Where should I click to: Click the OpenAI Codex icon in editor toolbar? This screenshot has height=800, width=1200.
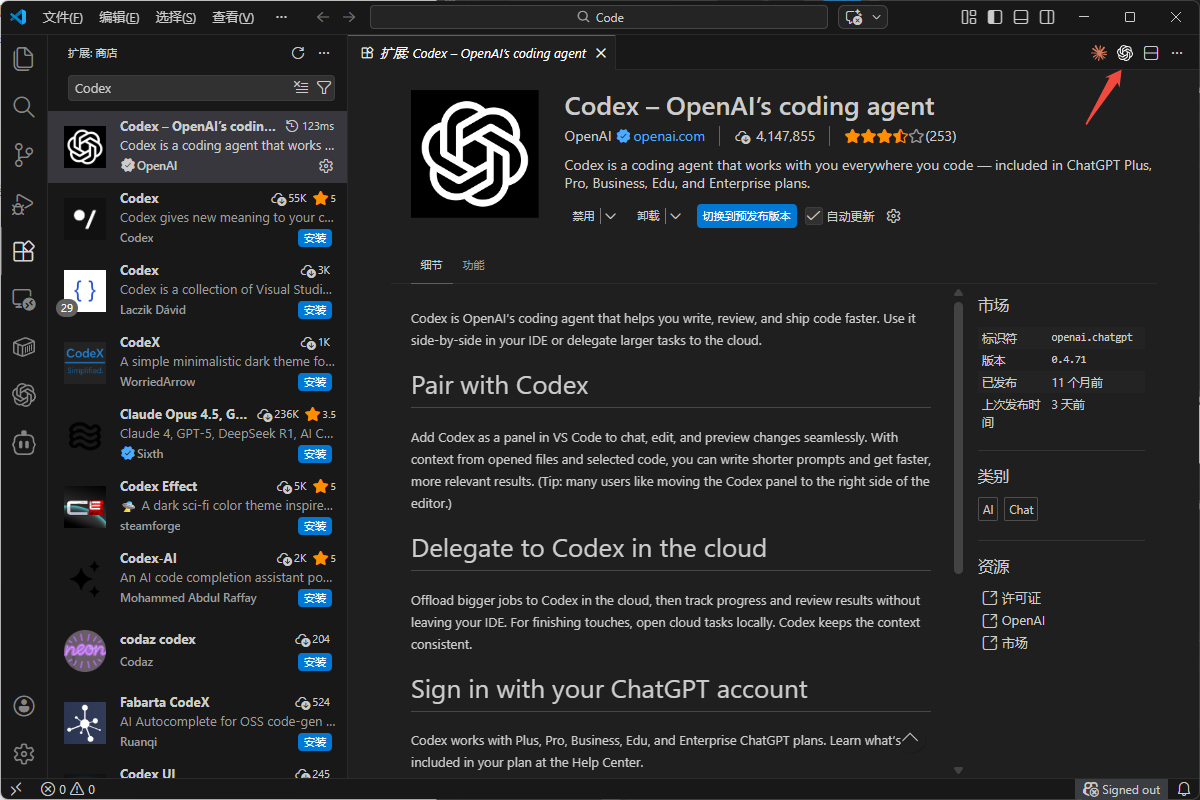point(1125,53)
